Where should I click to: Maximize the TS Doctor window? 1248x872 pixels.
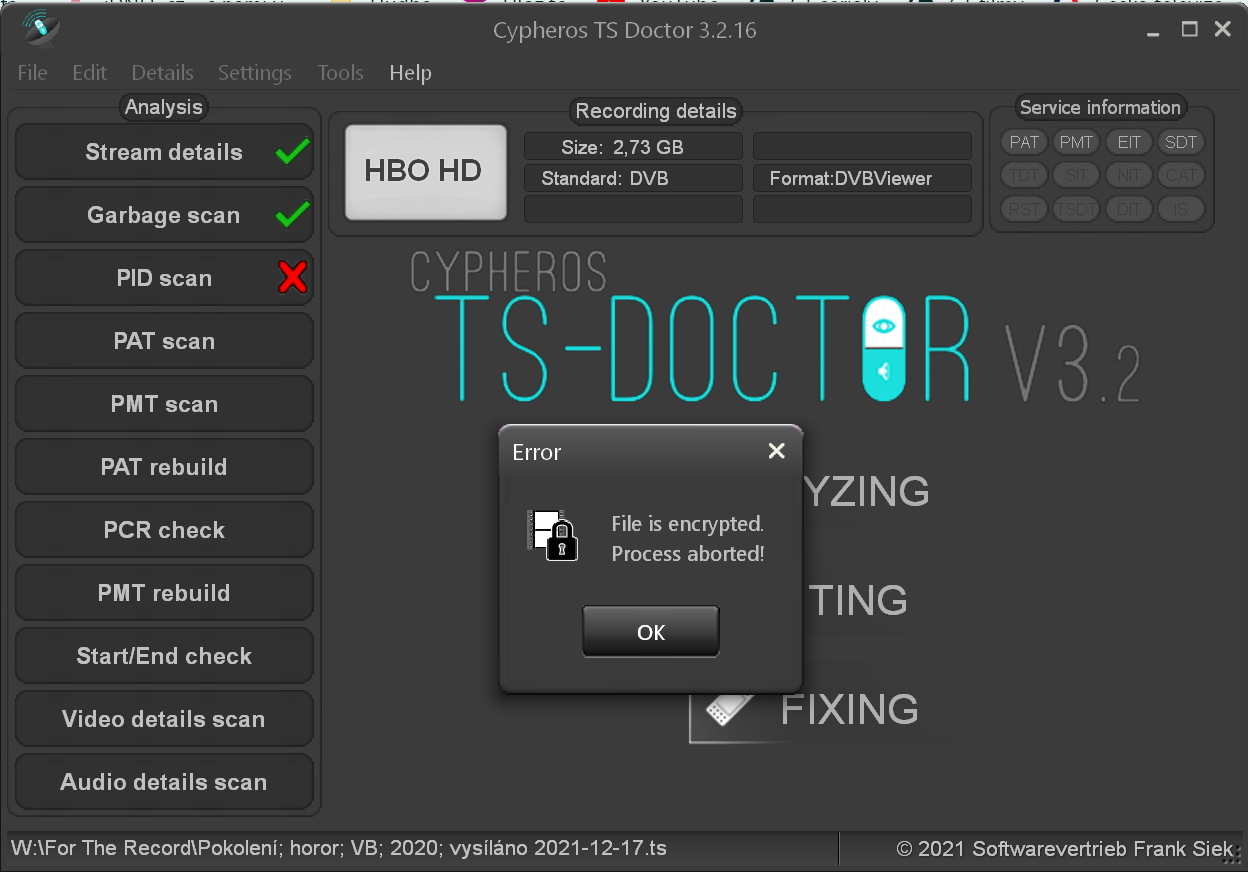coord(1189,29)
